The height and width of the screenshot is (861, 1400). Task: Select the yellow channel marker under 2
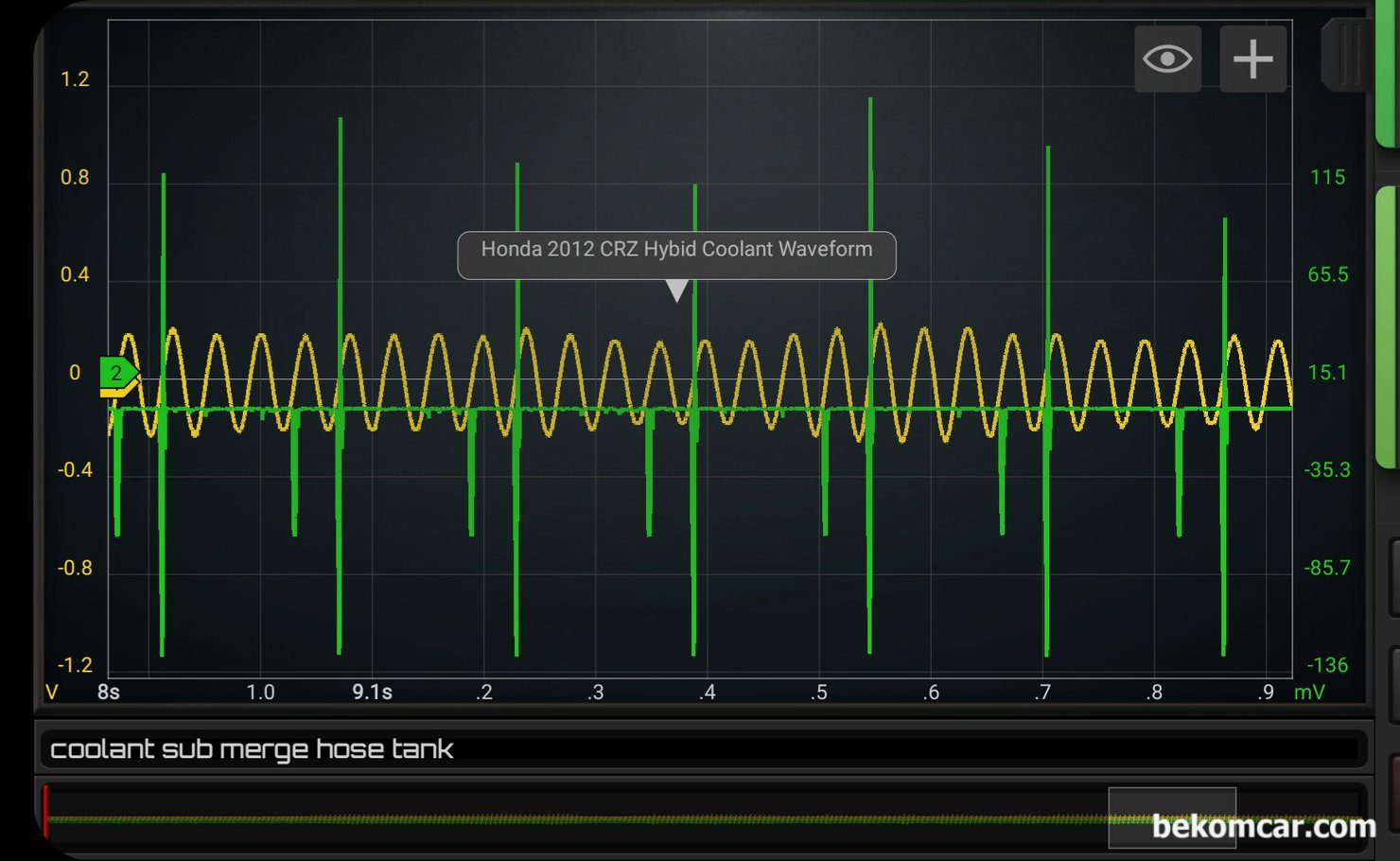(x=117, y=390)
